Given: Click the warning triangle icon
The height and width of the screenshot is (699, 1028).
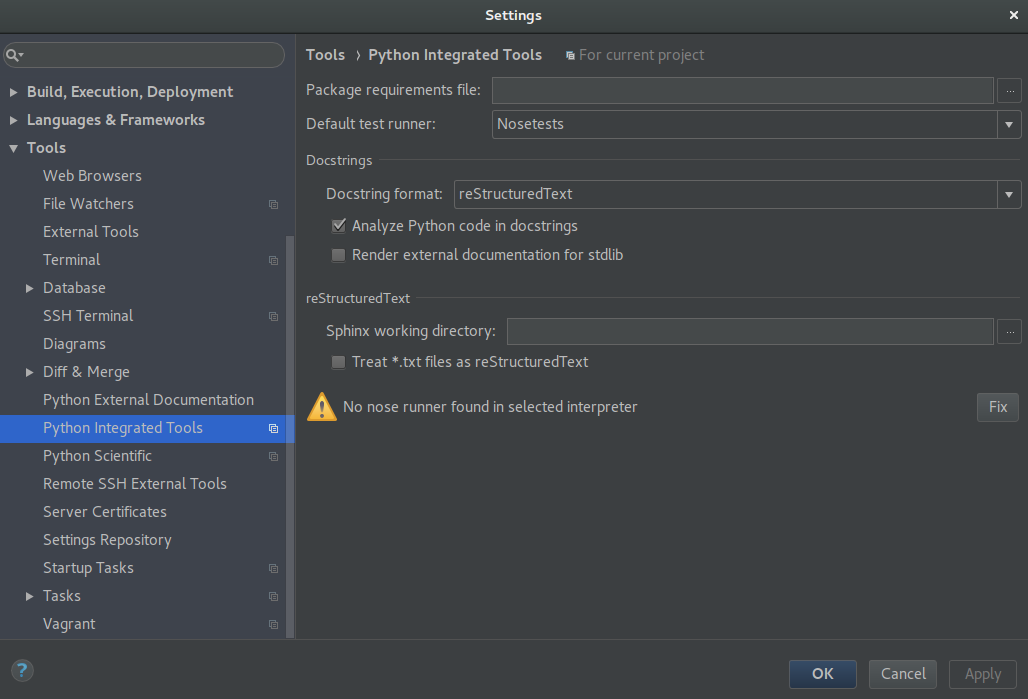Looking at the screenshot, I should 322,407.
